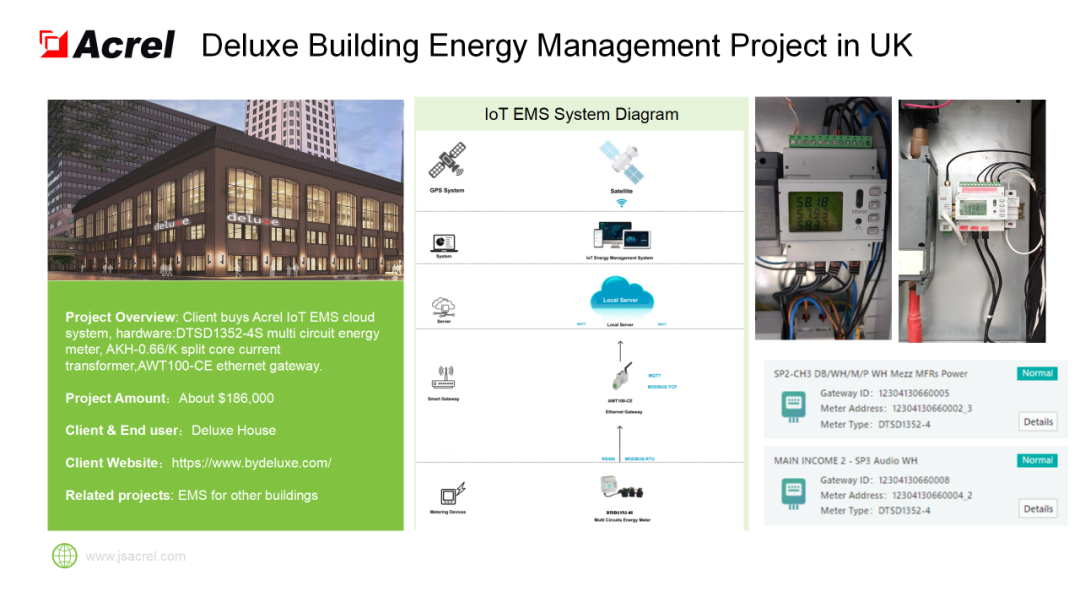The width and height of the screenshot is (1080, 608).
Task: Click SP2-CH3 DB/WH/M/P WH Mezz MFRs Power title
Action: click(871, 374)
